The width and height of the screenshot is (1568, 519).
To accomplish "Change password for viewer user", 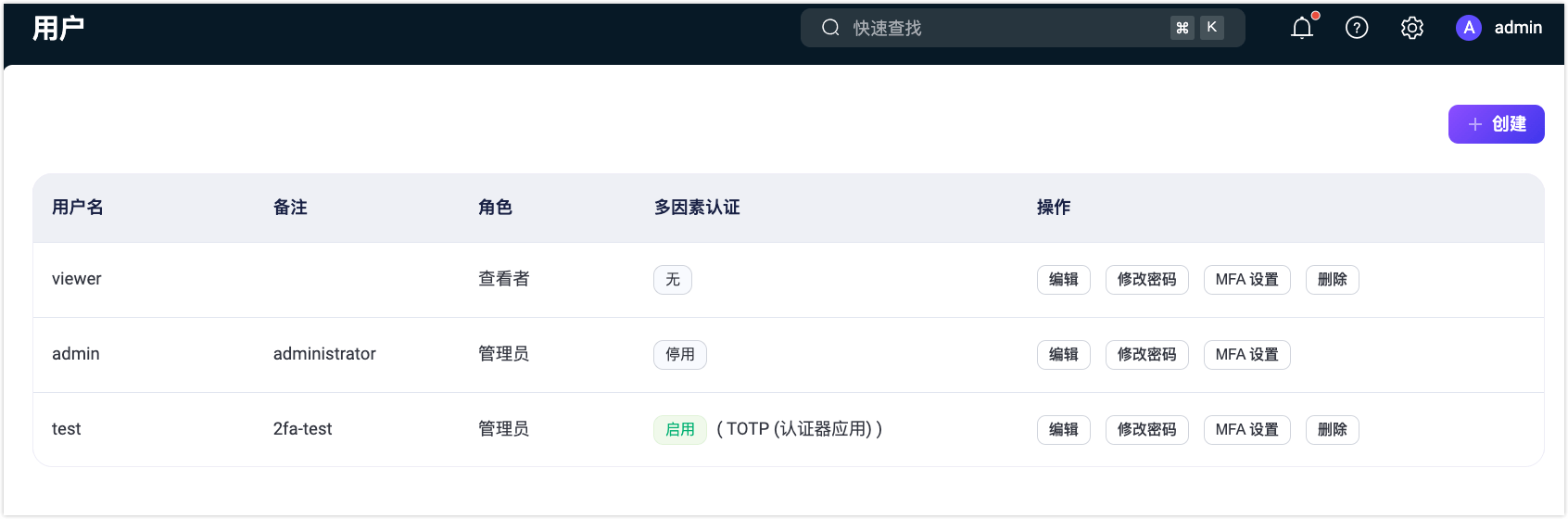I will pos(1146,280).
